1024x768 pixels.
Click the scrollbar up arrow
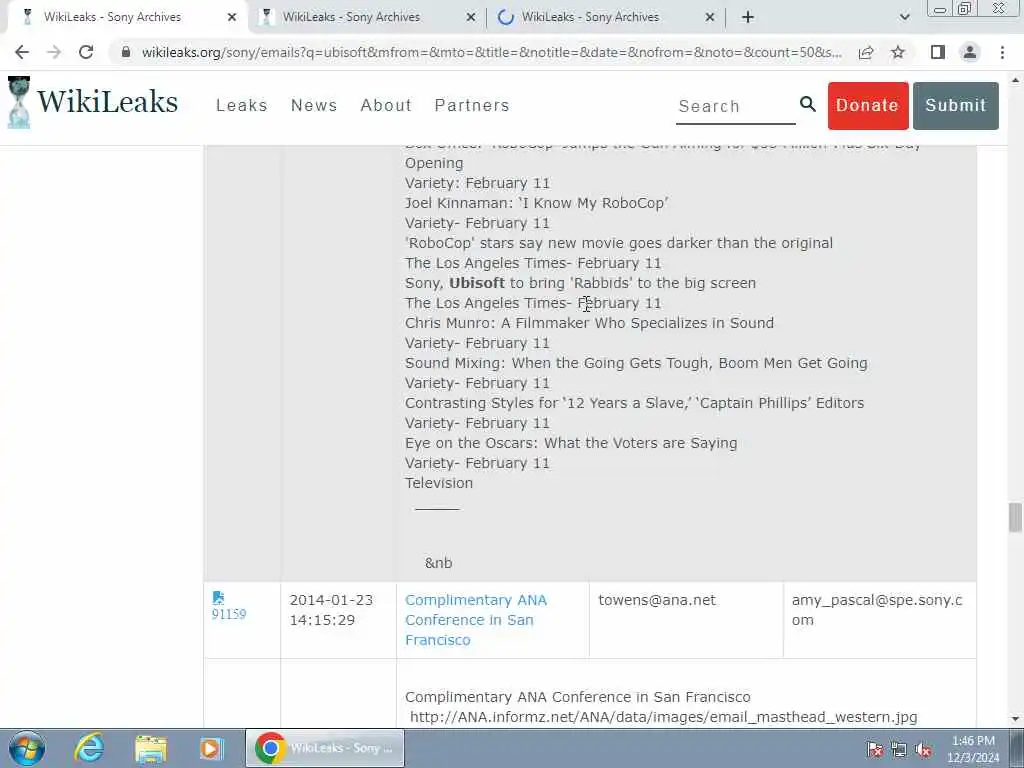click(x=1015, y=80)
